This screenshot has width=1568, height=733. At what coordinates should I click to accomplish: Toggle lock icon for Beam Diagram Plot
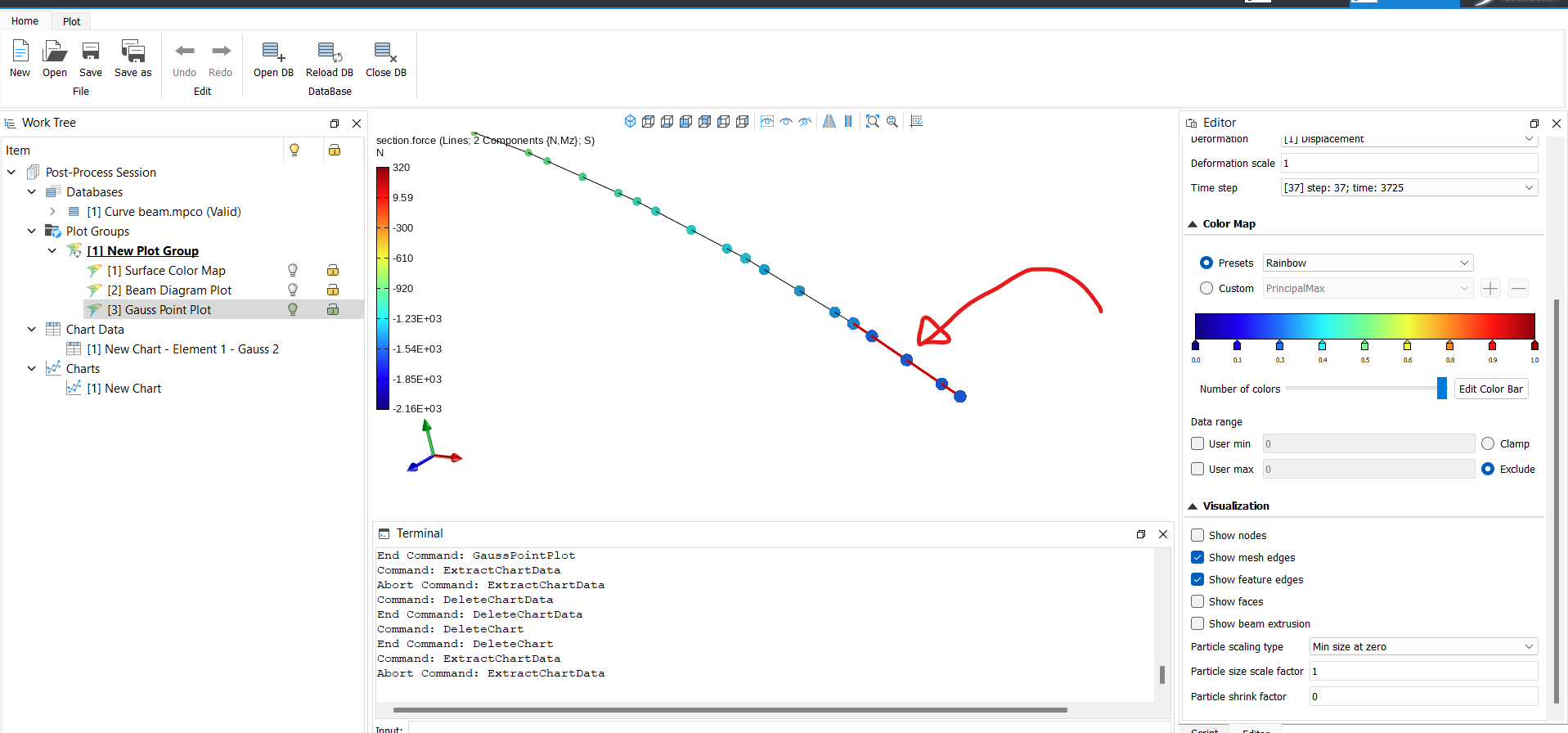click(x=333, y=290)
